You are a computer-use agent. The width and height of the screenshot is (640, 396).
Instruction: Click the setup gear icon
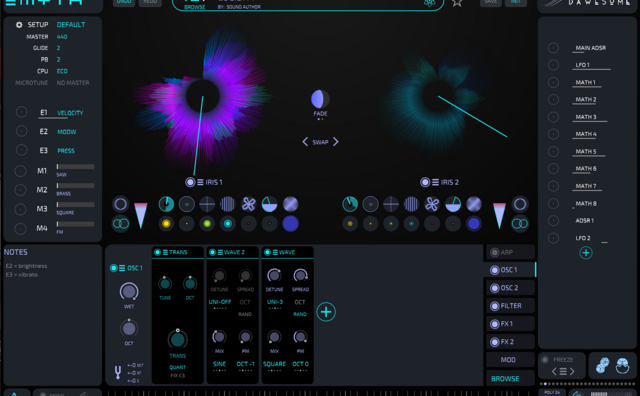(x=19, y=25)
